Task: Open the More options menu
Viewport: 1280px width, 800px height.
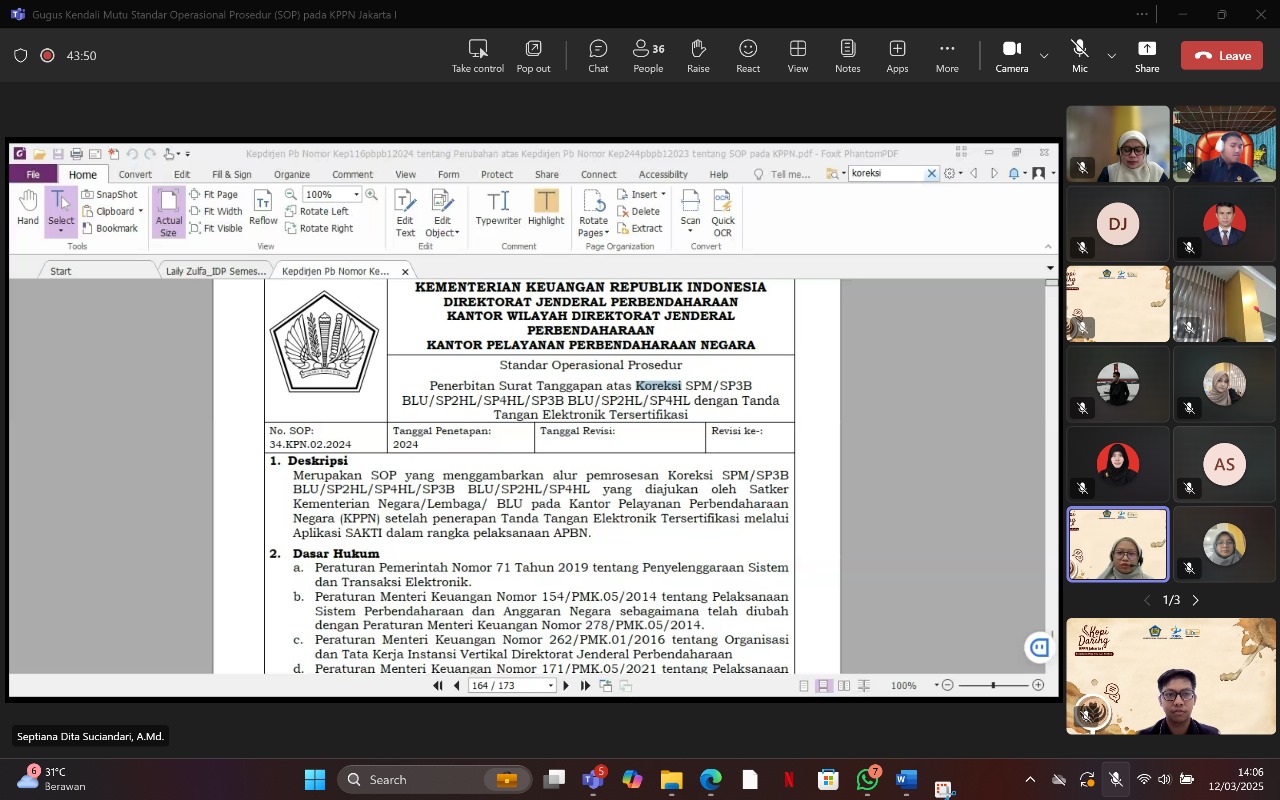Action: tap(947, 56)
